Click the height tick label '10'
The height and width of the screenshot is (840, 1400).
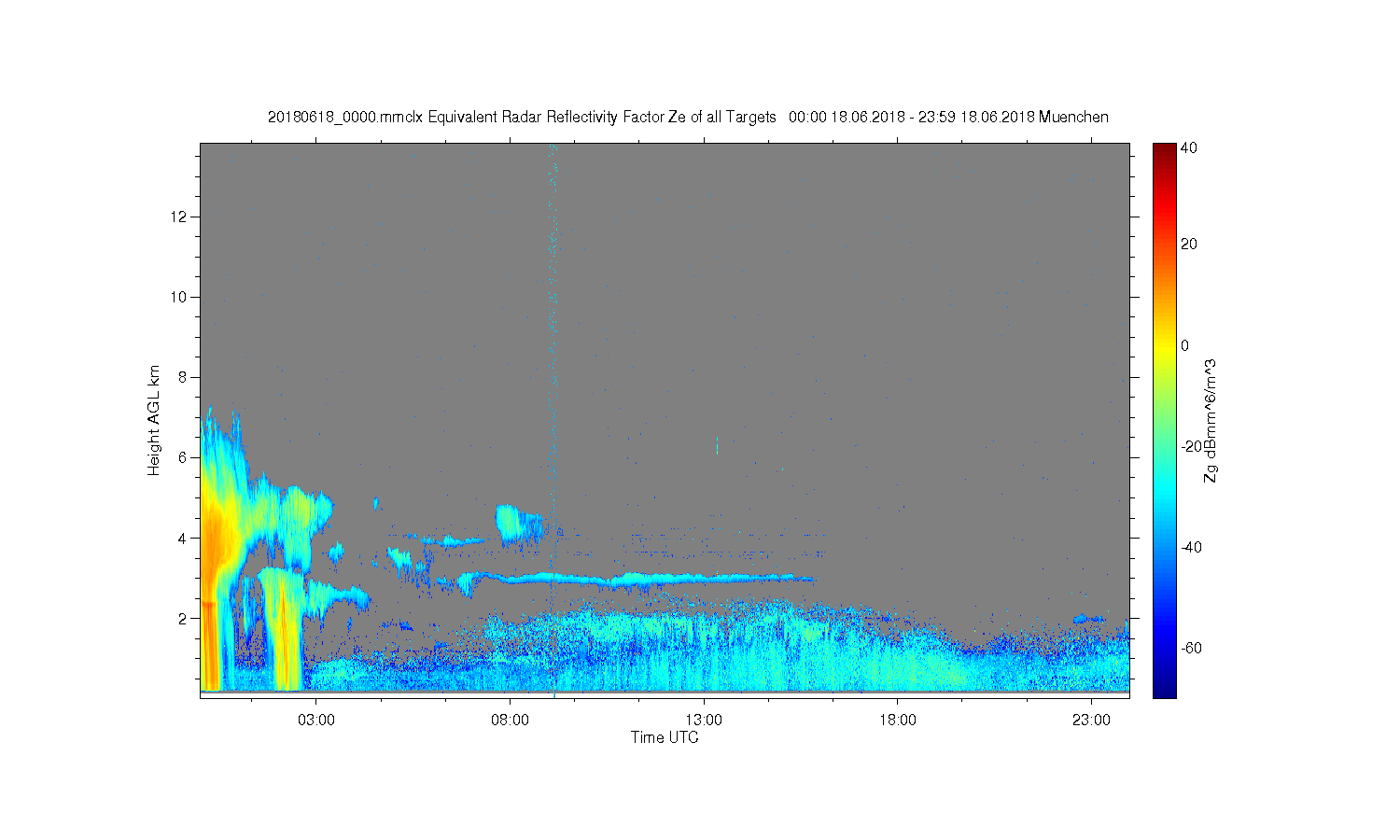180,297
